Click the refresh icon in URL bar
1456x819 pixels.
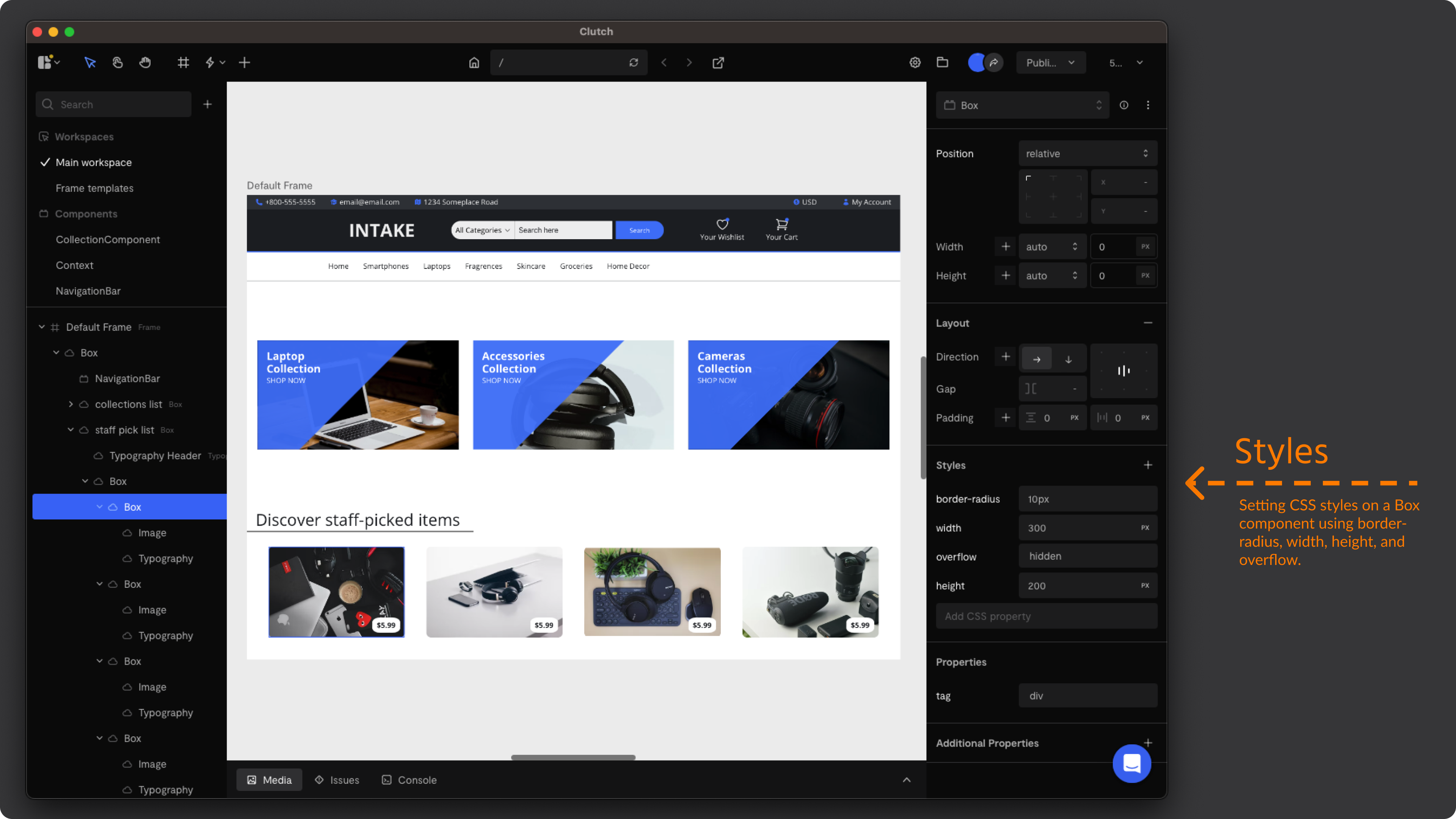pos(634,63)
